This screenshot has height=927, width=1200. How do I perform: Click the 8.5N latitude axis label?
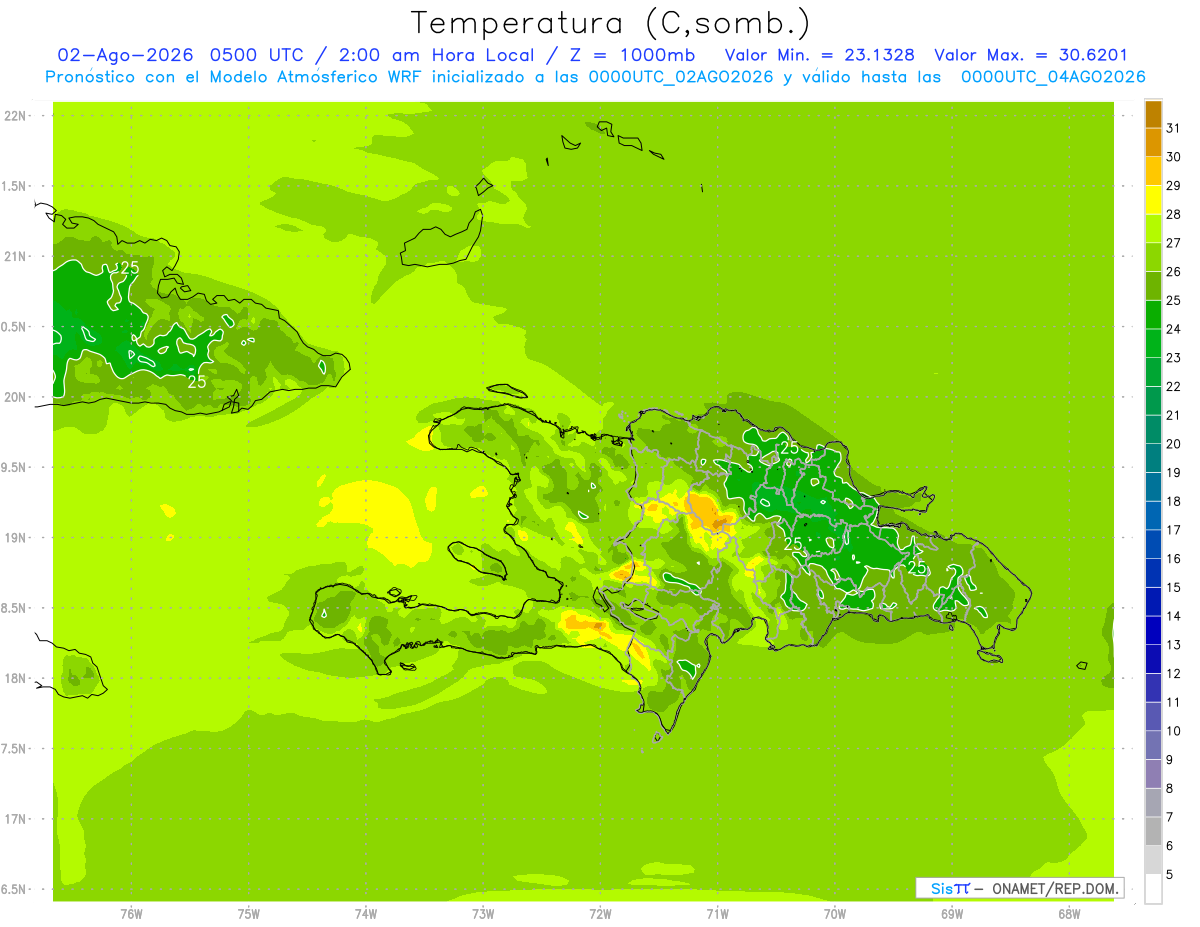[x=15, y=608]
